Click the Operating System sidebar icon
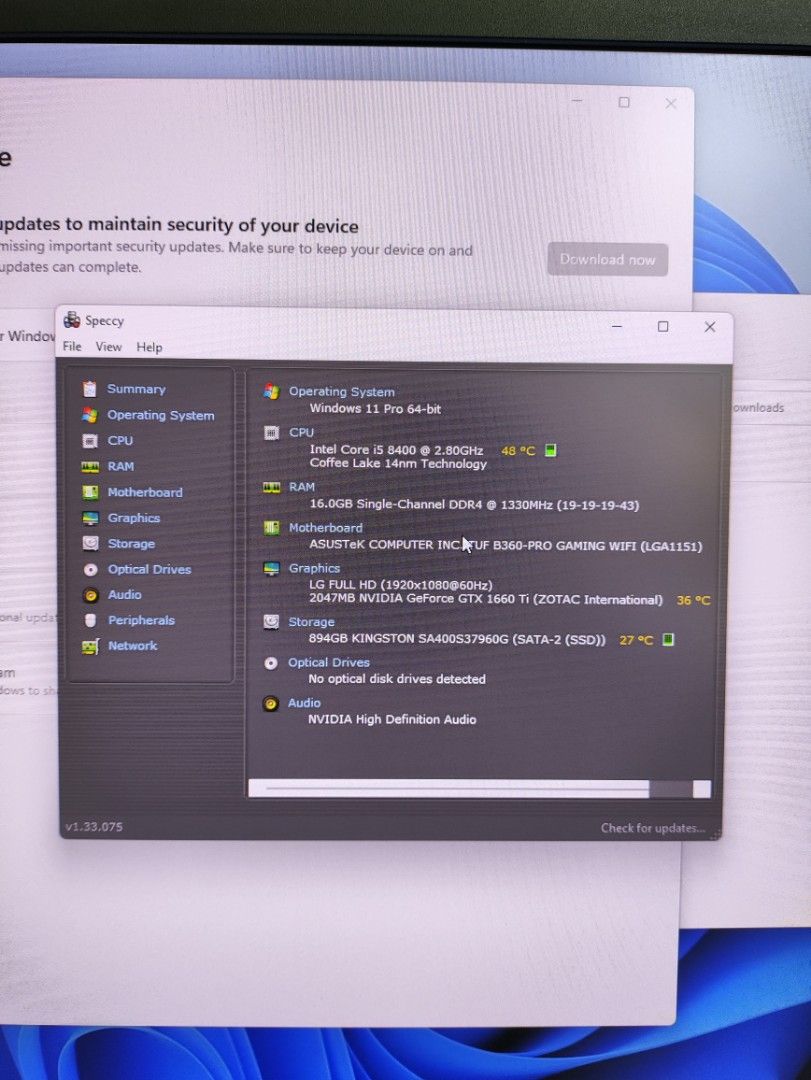 (x=90, y=415)
